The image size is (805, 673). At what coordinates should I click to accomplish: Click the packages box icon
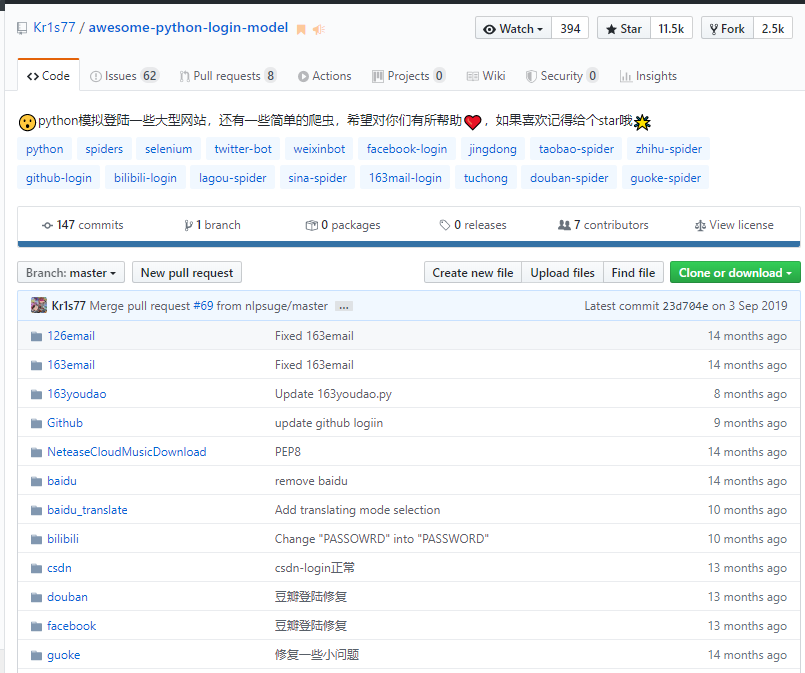[311, 225]
